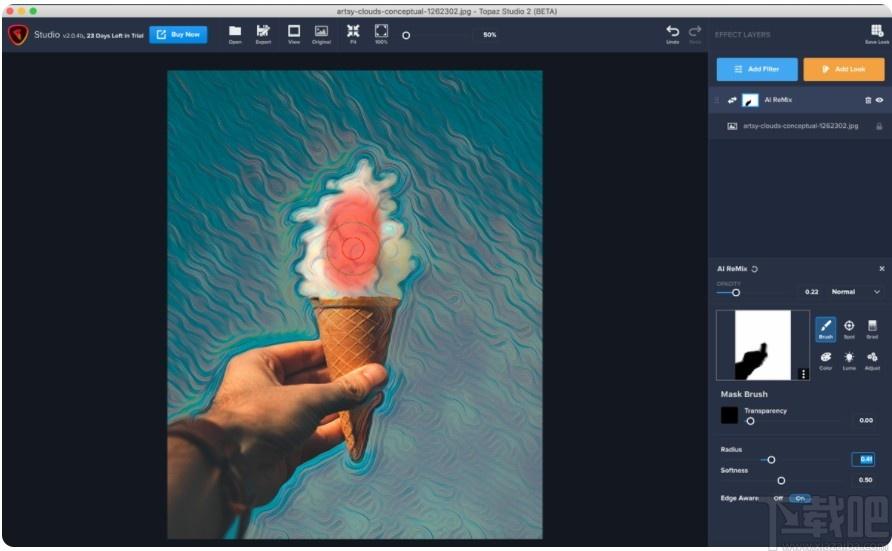Select the Gradient mask tool
This screenshot has width=892, height=551.
872,329
